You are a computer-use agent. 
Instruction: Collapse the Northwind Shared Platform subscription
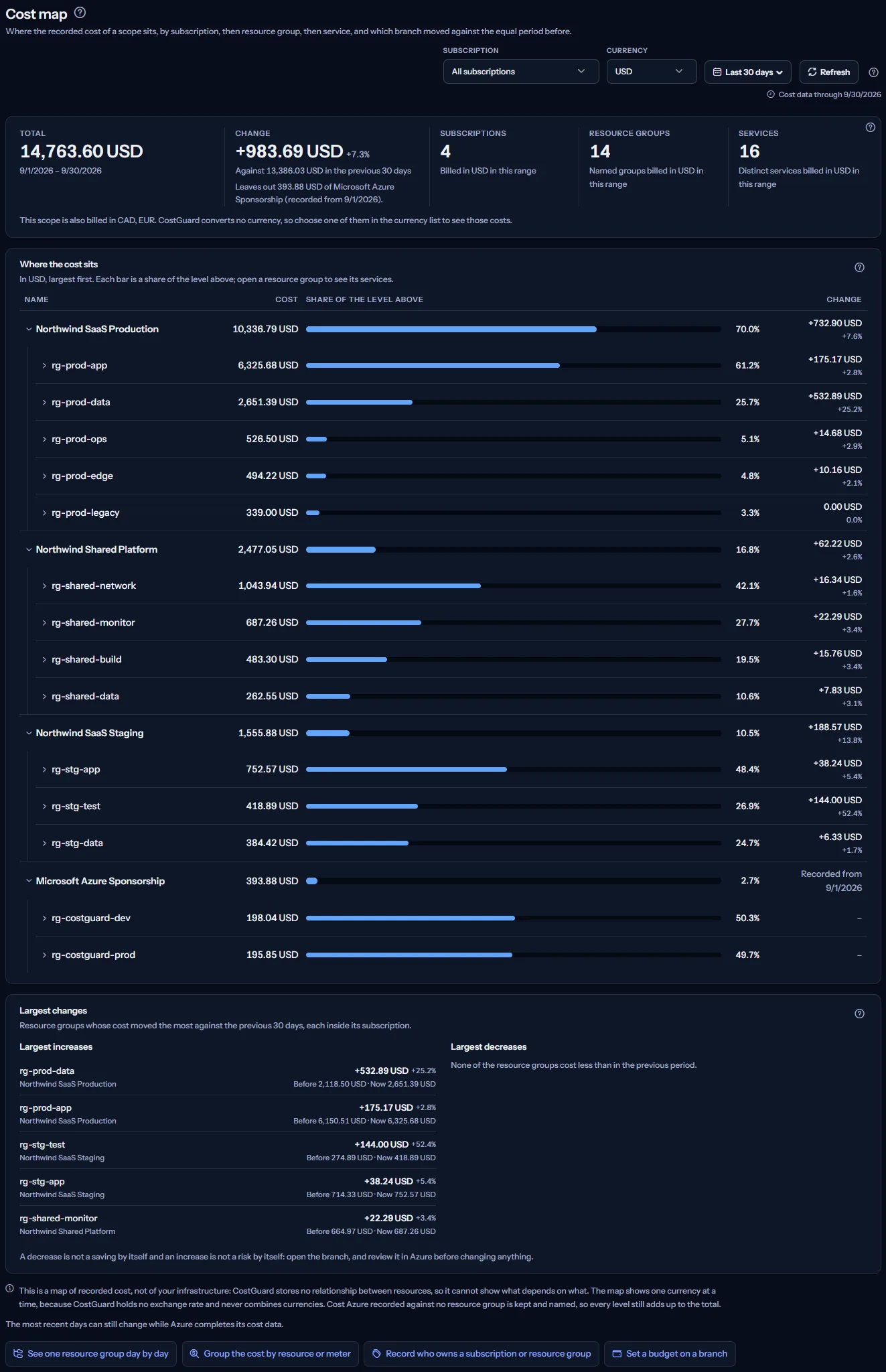(x=29, y=549)
